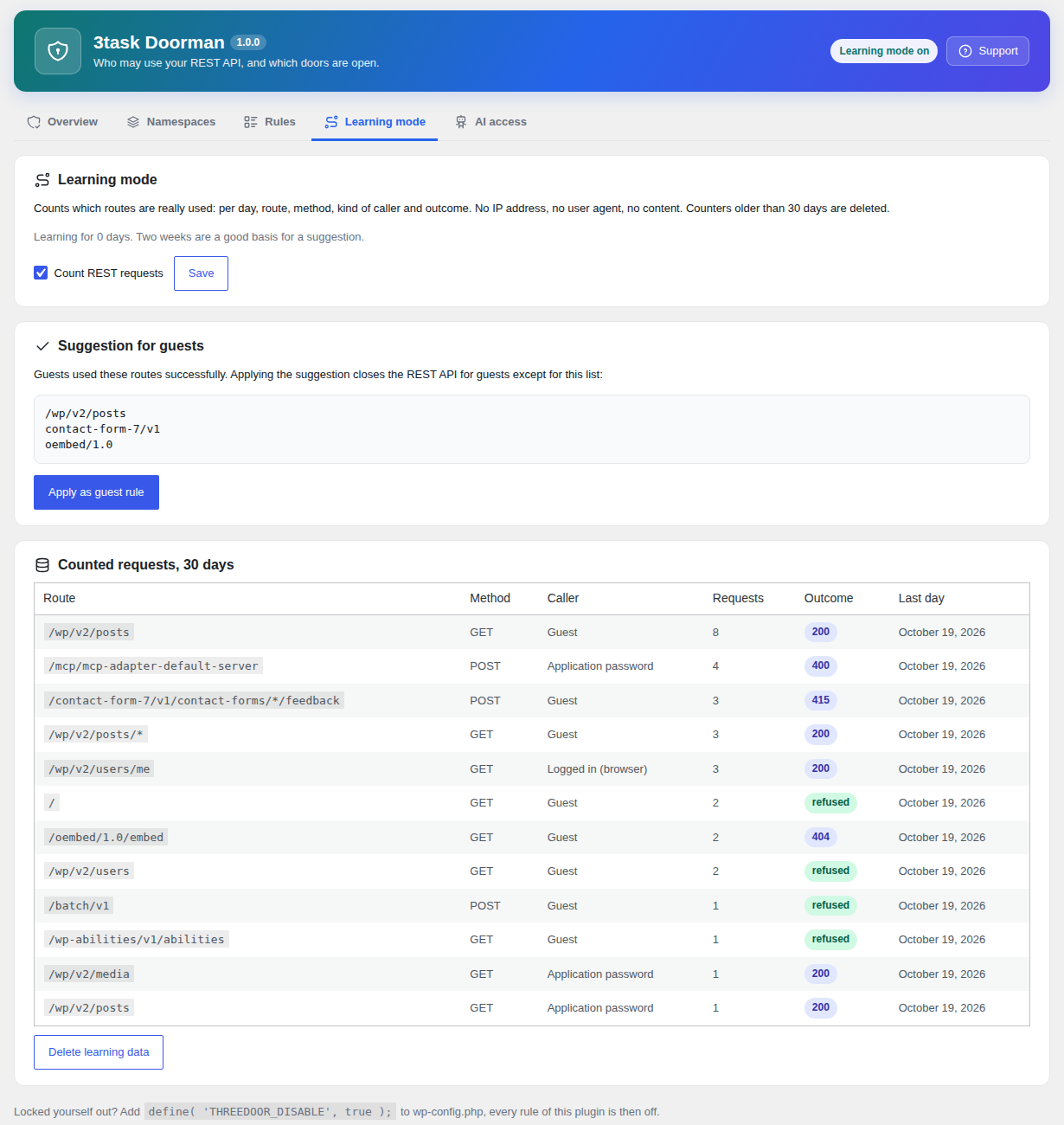
Task: Delete learning data
Action: (x=99, y=1052)
